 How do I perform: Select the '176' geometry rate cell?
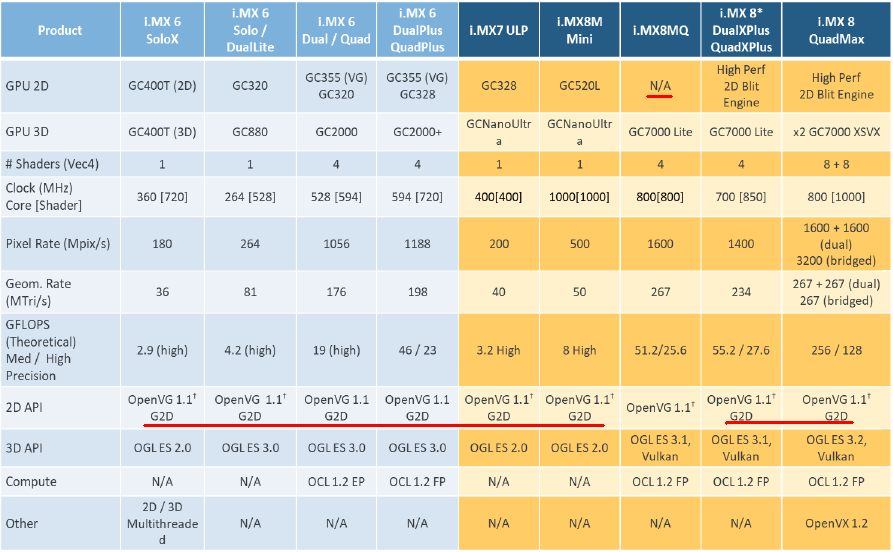(336, 292)
